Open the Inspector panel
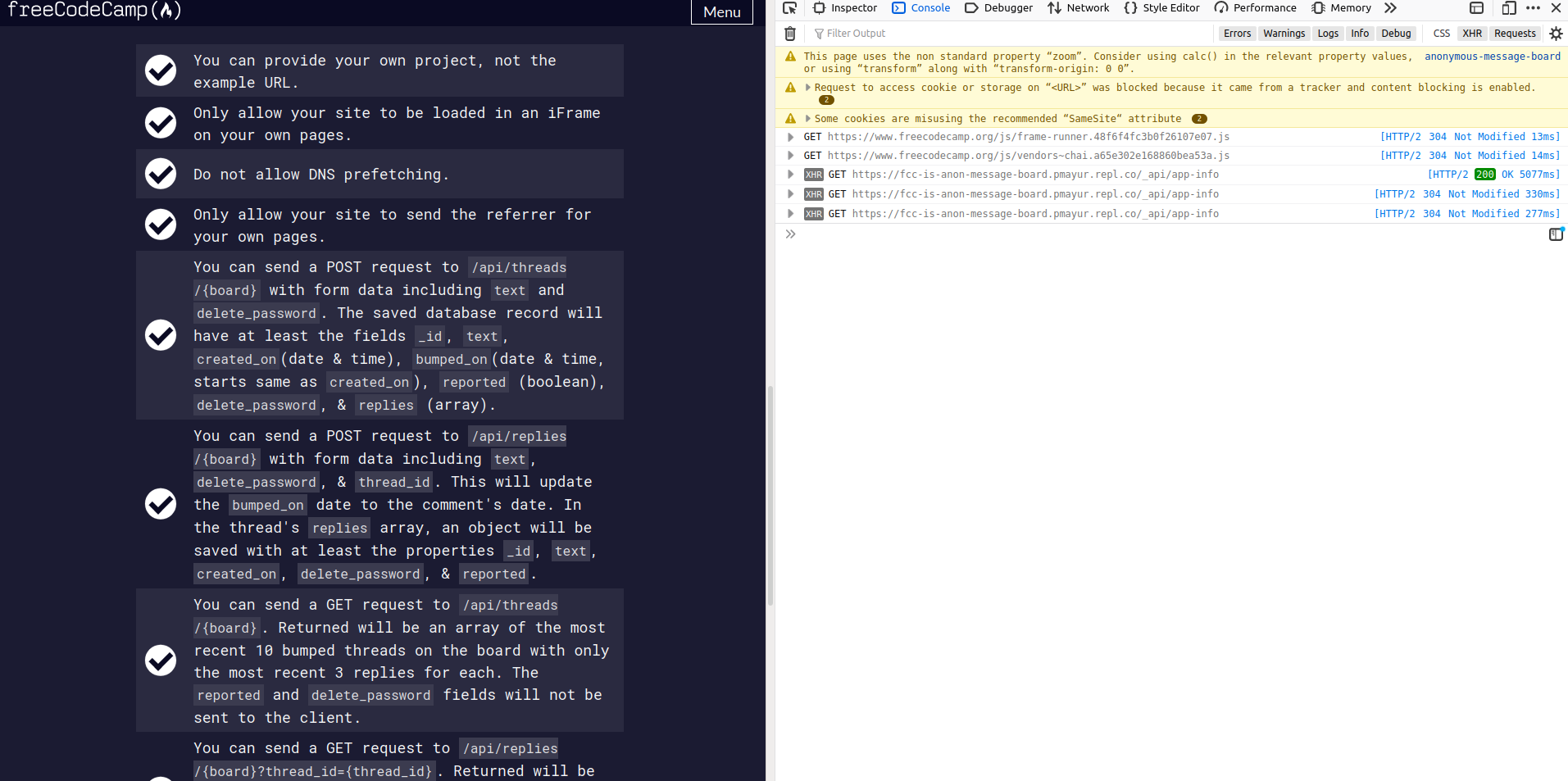This screenshot has height=781, width=1568. pyautogui.click(x=844, y=7)
